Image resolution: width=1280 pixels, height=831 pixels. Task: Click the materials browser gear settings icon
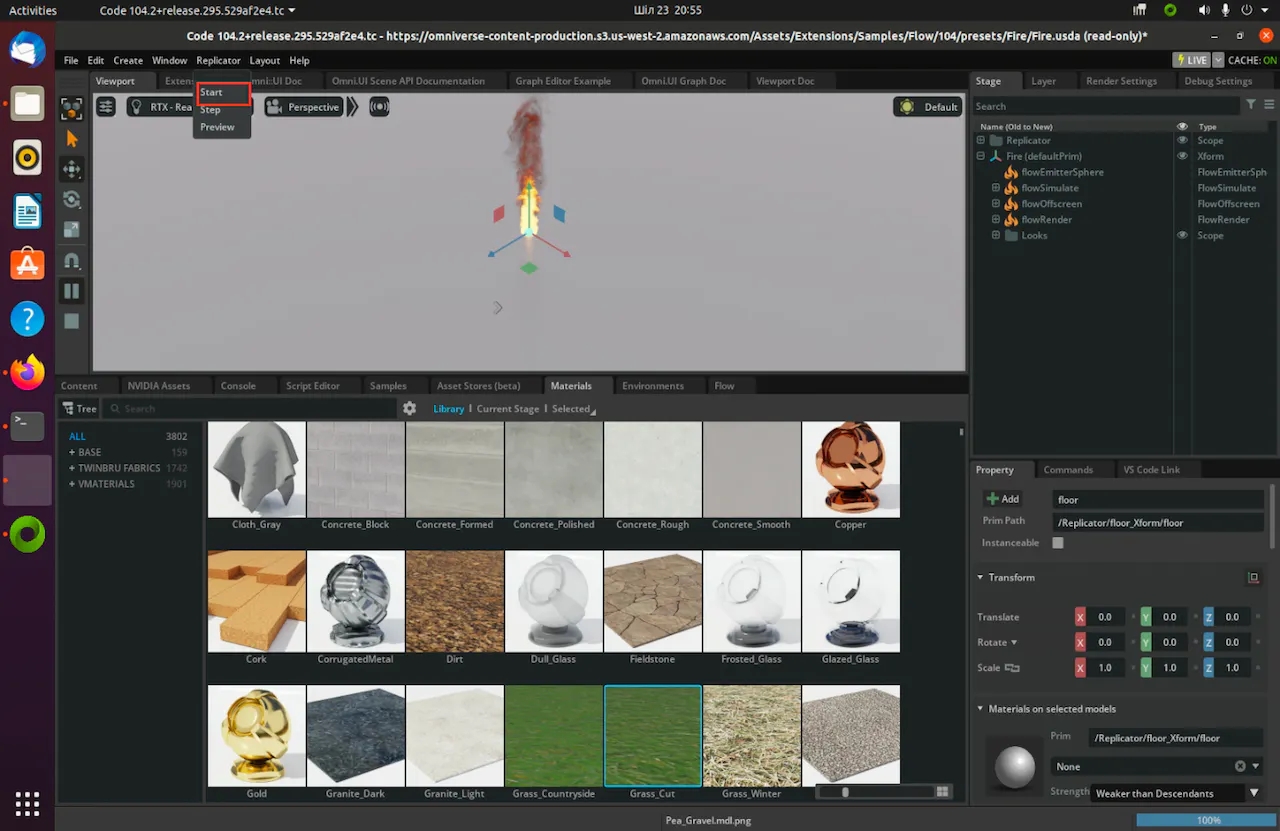[409, 408]
